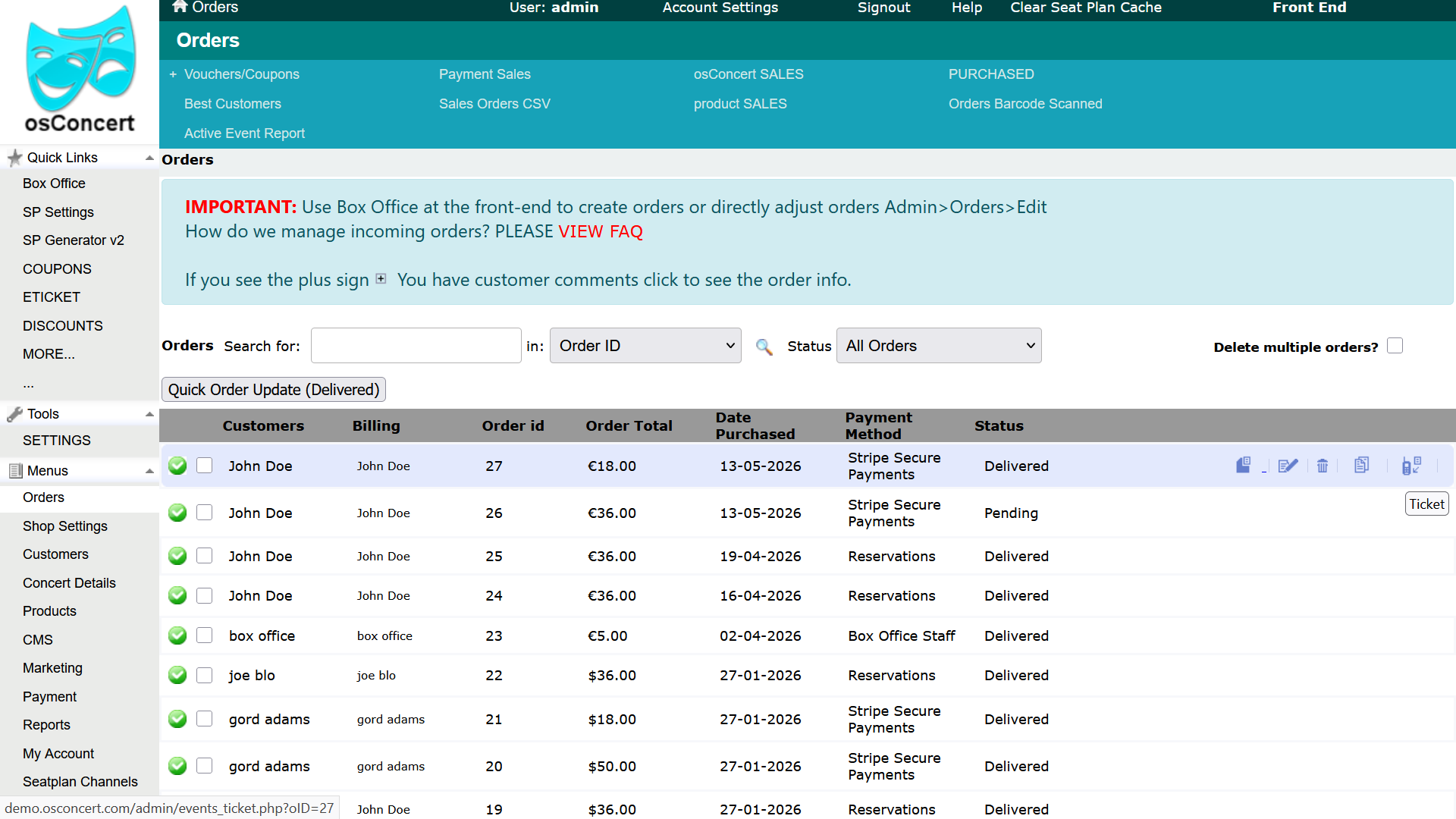The height and width of the screenshot is (819, 1456).
Task: Click the green check icon for order 26
Action: tap(177, 513)
